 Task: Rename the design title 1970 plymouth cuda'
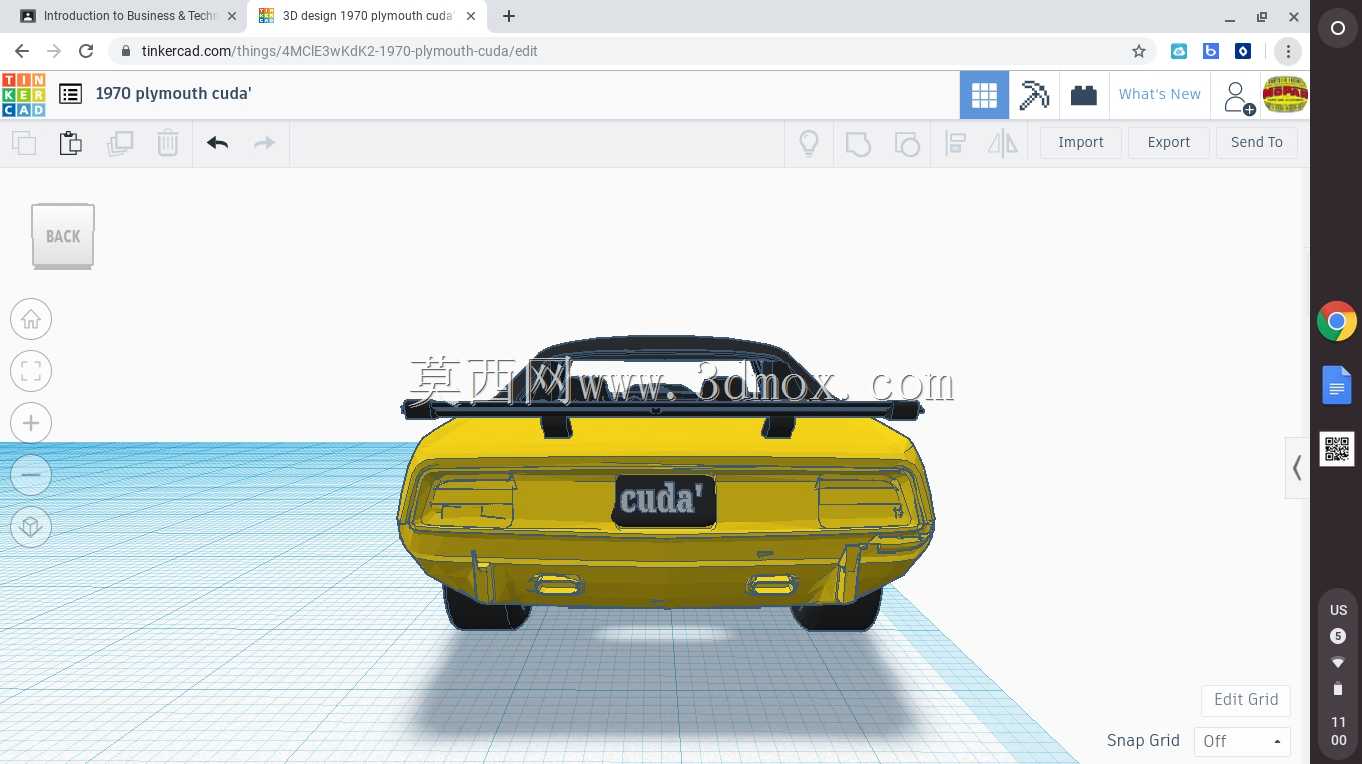pos(173,93)
